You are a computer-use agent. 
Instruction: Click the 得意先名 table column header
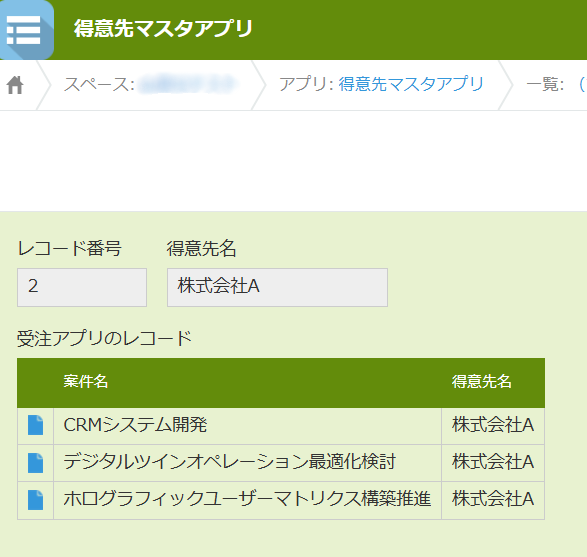coord(481,382)
